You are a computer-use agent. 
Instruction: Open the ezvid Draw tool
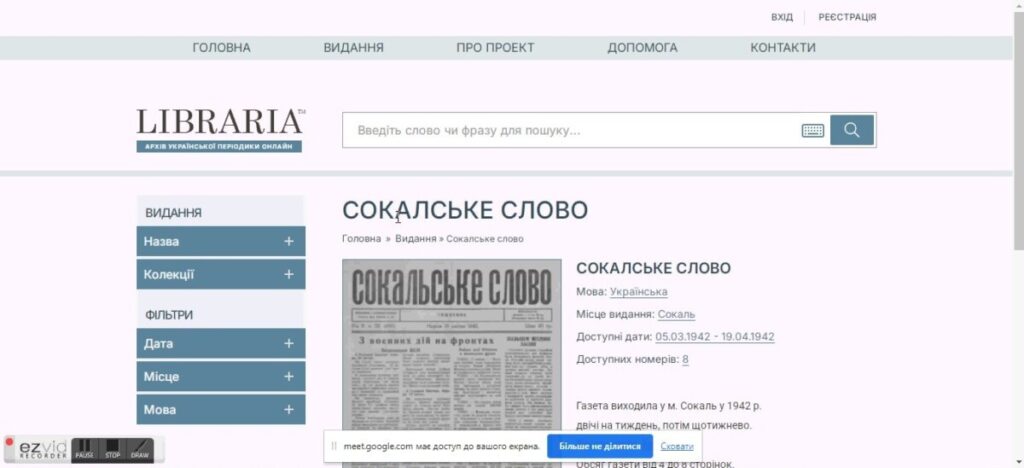point(140,449)
